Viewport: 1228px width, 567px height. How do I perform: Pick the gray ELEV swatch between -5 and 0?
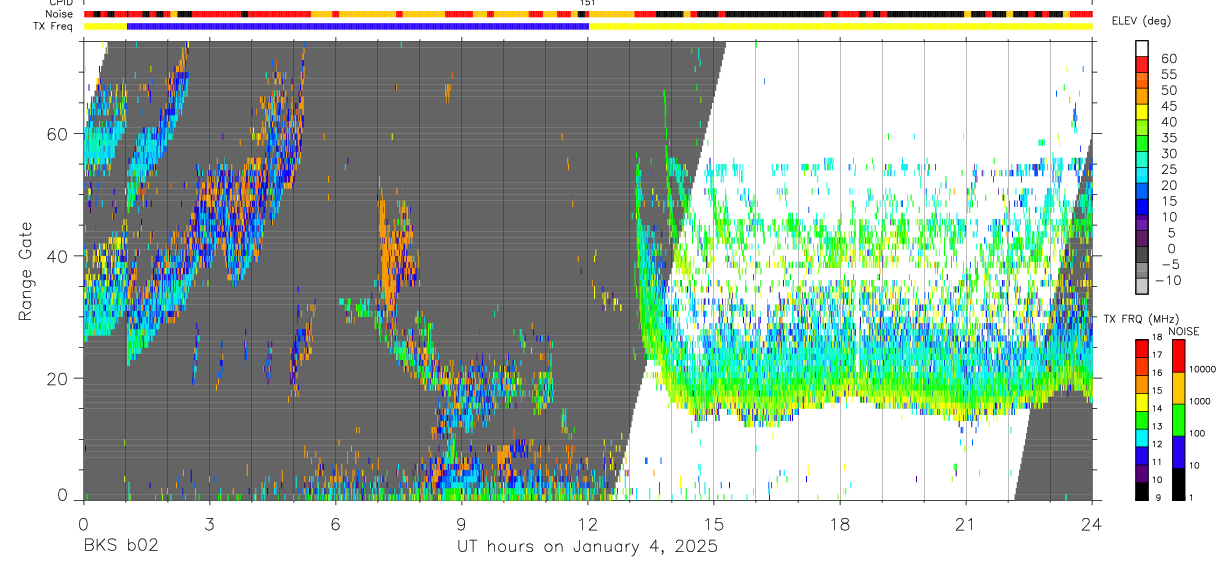point(1142,254)
